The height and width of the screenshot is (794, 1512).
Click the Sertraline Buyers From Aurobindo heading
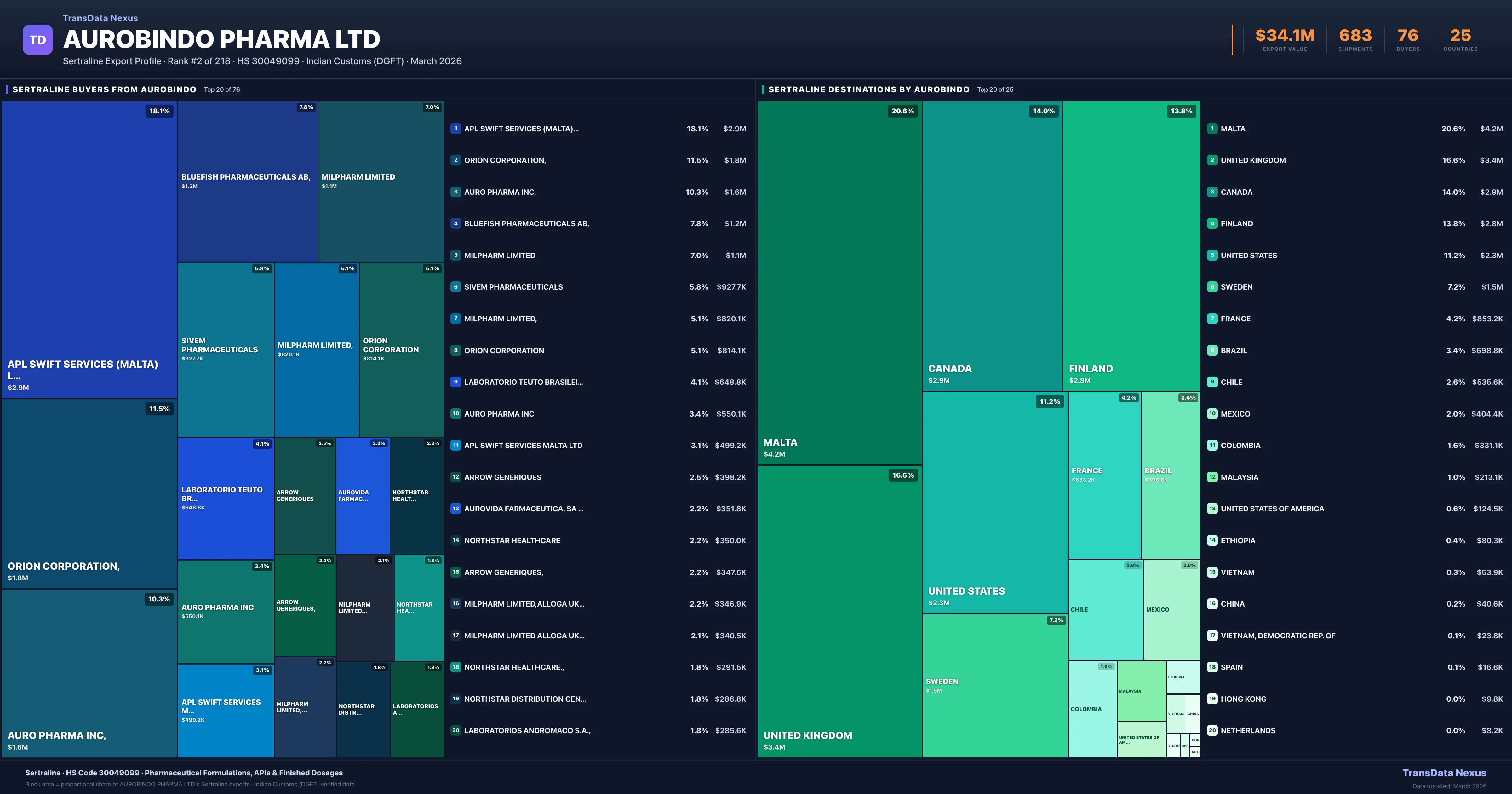tap(105, 89)
